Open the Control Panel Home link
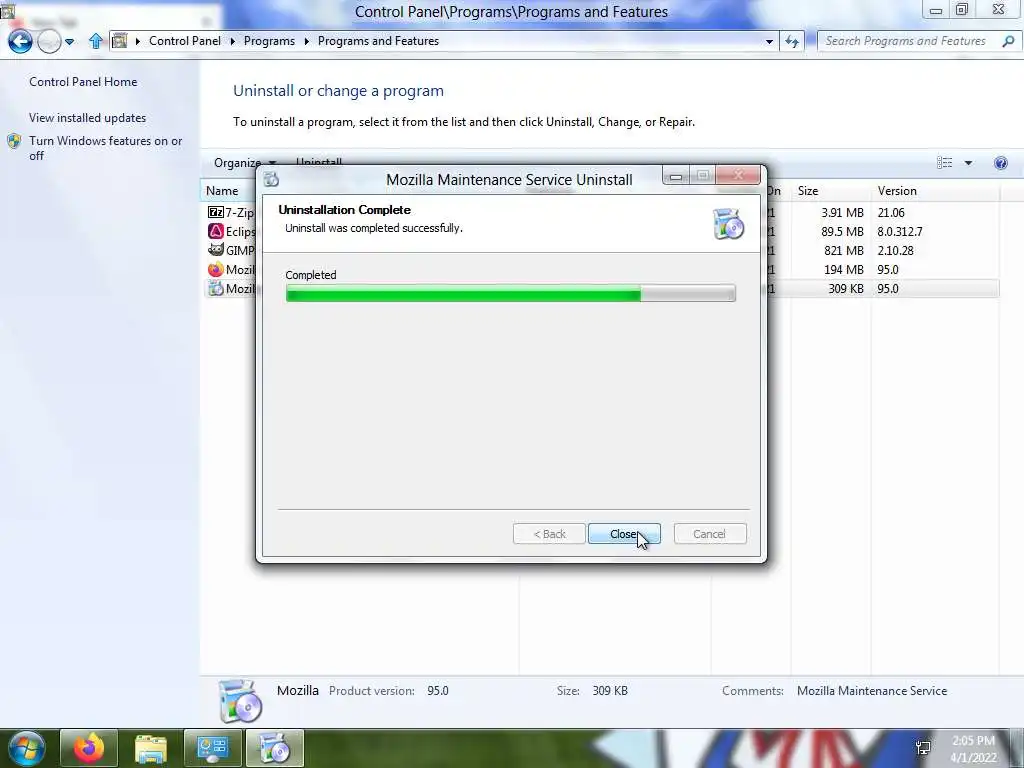 83,82
